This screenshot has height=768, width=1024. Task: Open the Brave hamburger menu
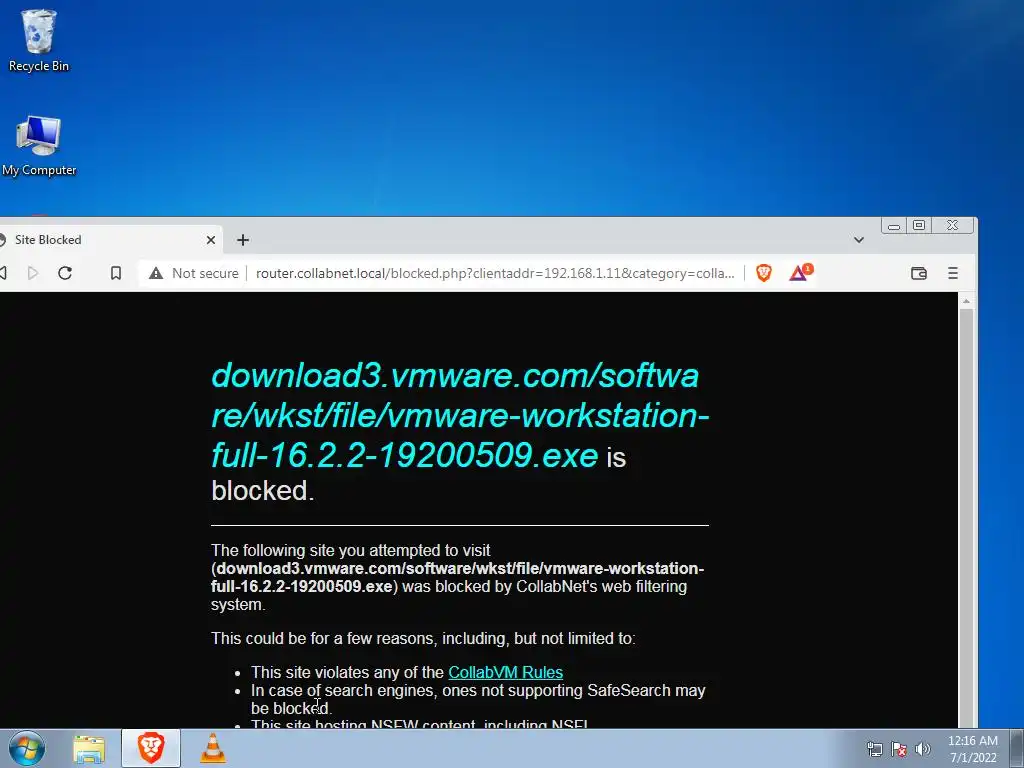point(953,273)
